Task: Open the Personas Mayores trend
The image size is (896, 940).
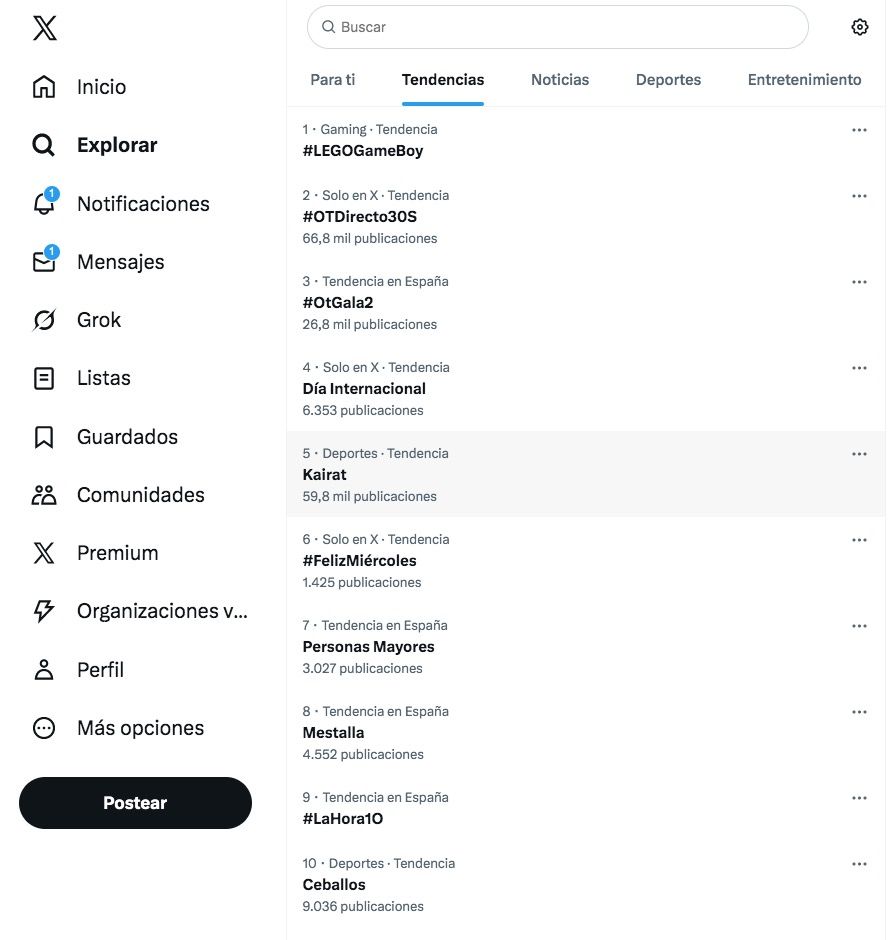Action: click(368, 647)
